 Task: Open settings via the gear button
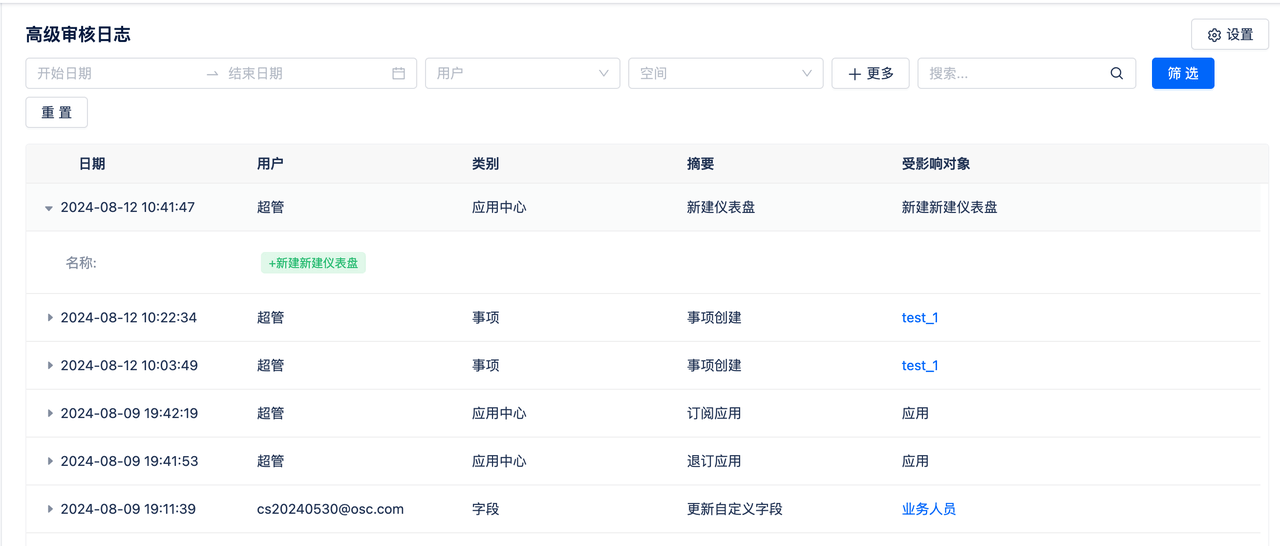point(1230,34)
